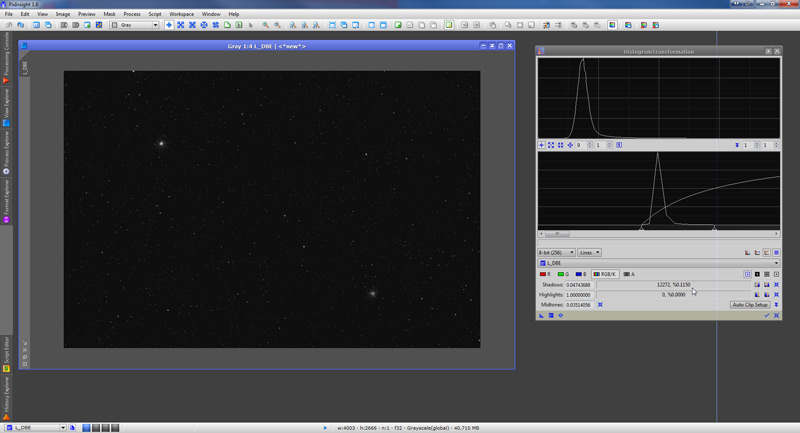Select the RGB/K combined channel button
The height and width of the screenshot is (433, 800).
tap(604, 273)
